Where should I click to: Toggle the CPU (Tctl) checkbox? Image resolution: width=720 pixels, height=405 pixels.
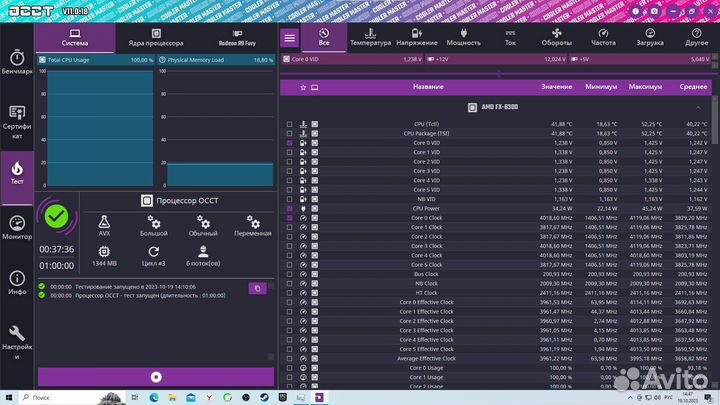(x=289, y=124)
